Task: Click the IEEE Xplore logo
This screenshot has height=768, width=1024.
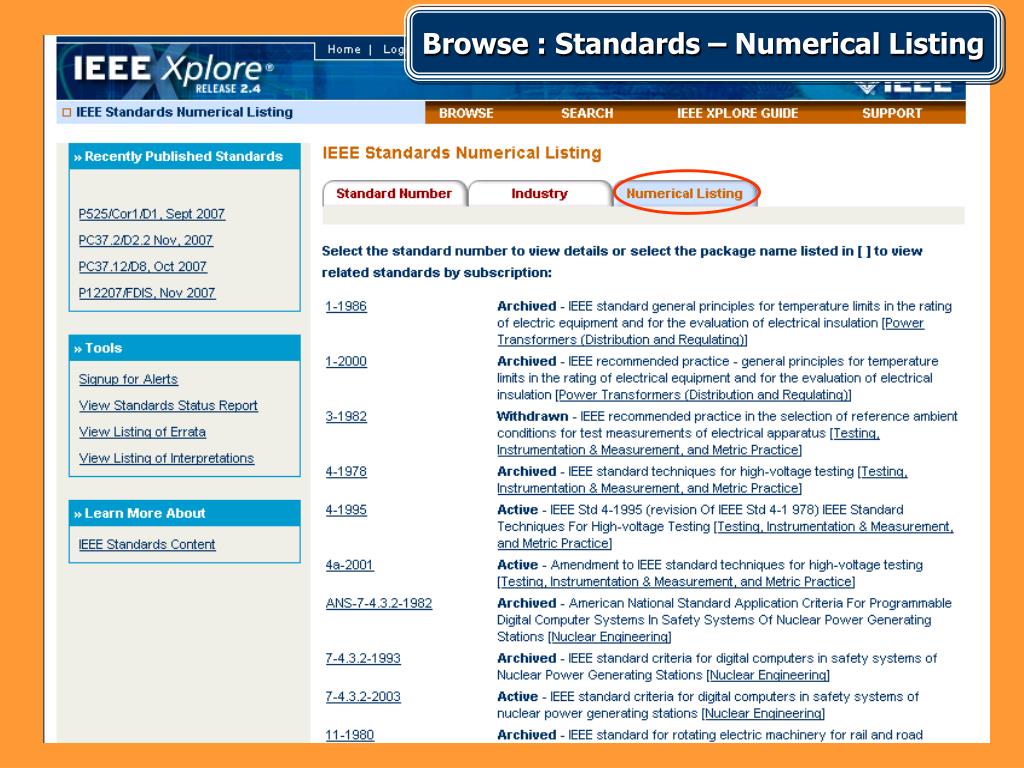Action: point(172,73)
